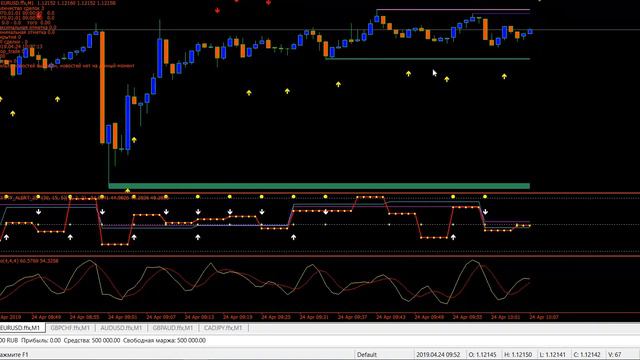Click the 24 Apr 09:37 time axis label
The image size is (640, 360).
352,317
